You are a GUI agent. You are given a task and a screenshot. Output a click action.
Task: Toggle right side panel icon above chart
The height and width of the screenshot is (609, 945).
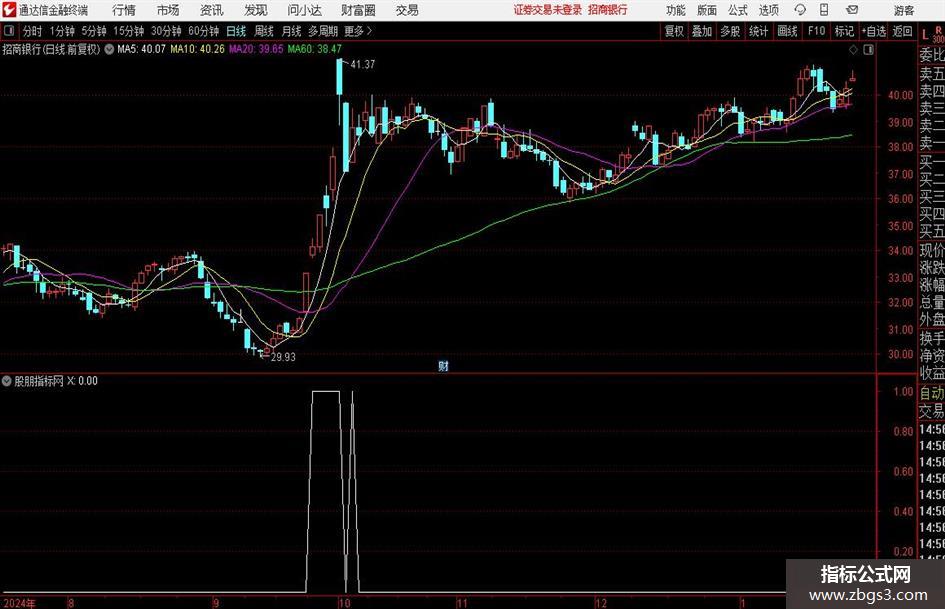868,49
